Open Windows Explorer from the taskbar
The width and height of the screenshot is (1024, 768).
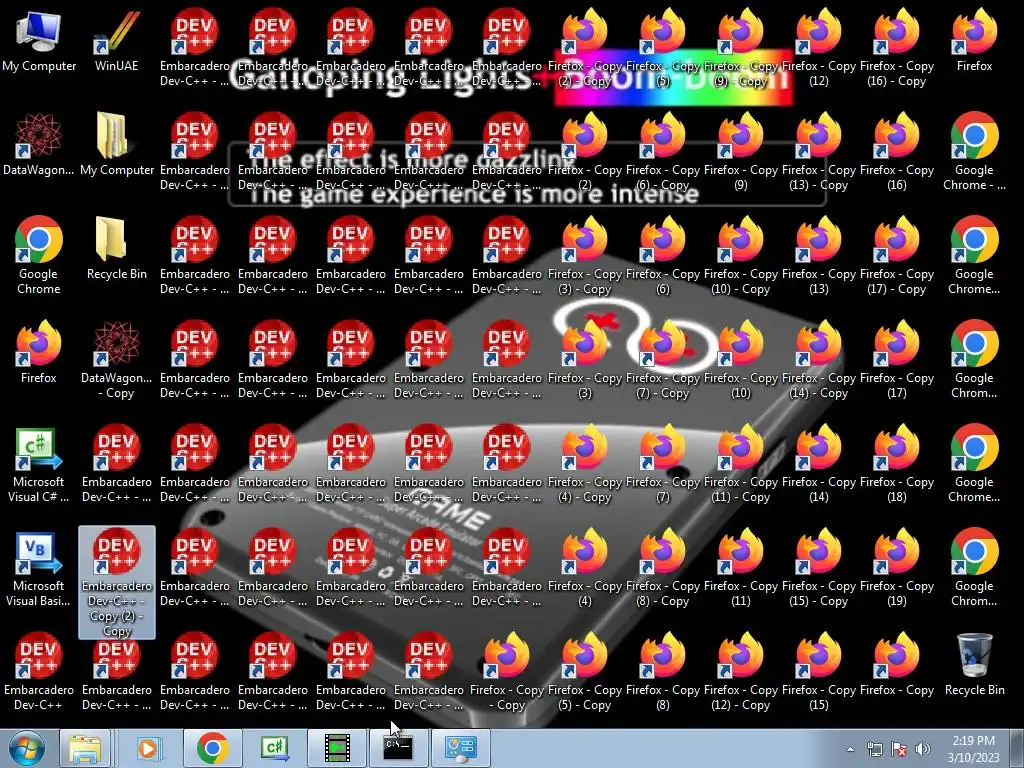pos(86,748)
